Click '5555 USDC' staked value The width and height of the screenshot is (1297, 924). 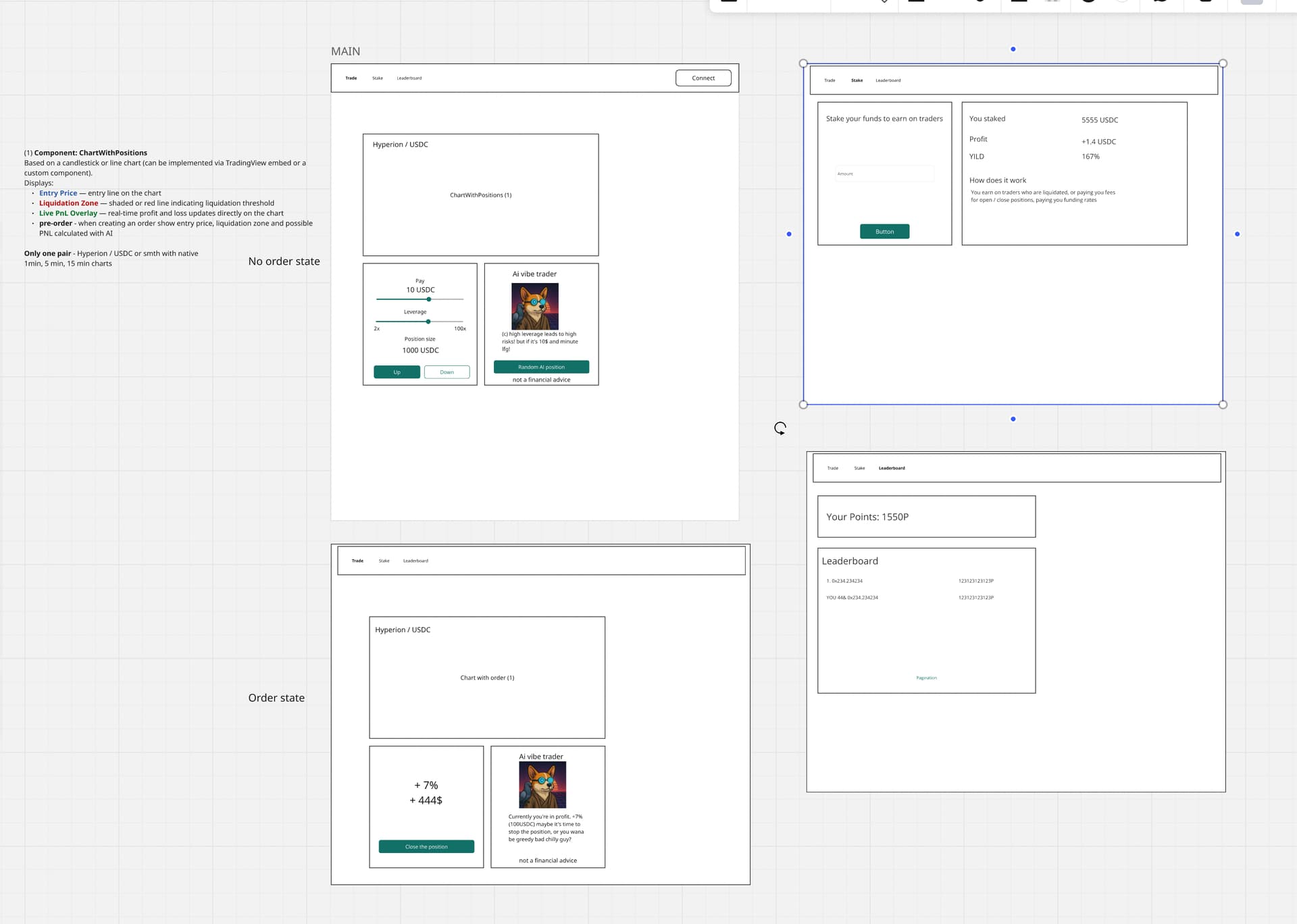(x=1100, y=120)
